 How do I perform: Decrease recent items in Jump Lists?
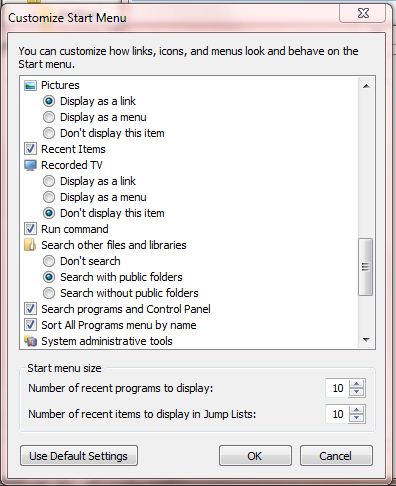point(357,418)
